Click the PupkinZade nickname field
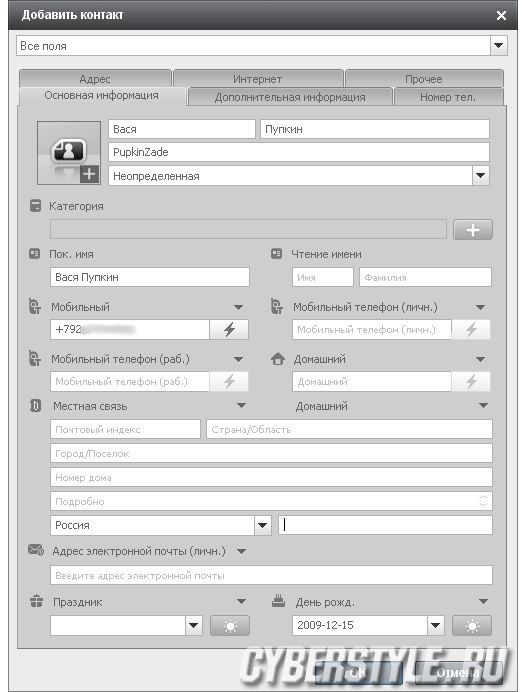 point(299,152)
